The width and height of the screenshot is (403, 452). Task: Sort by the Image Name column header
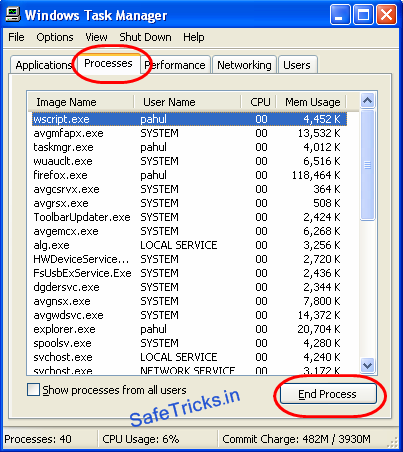pos(81,102)
